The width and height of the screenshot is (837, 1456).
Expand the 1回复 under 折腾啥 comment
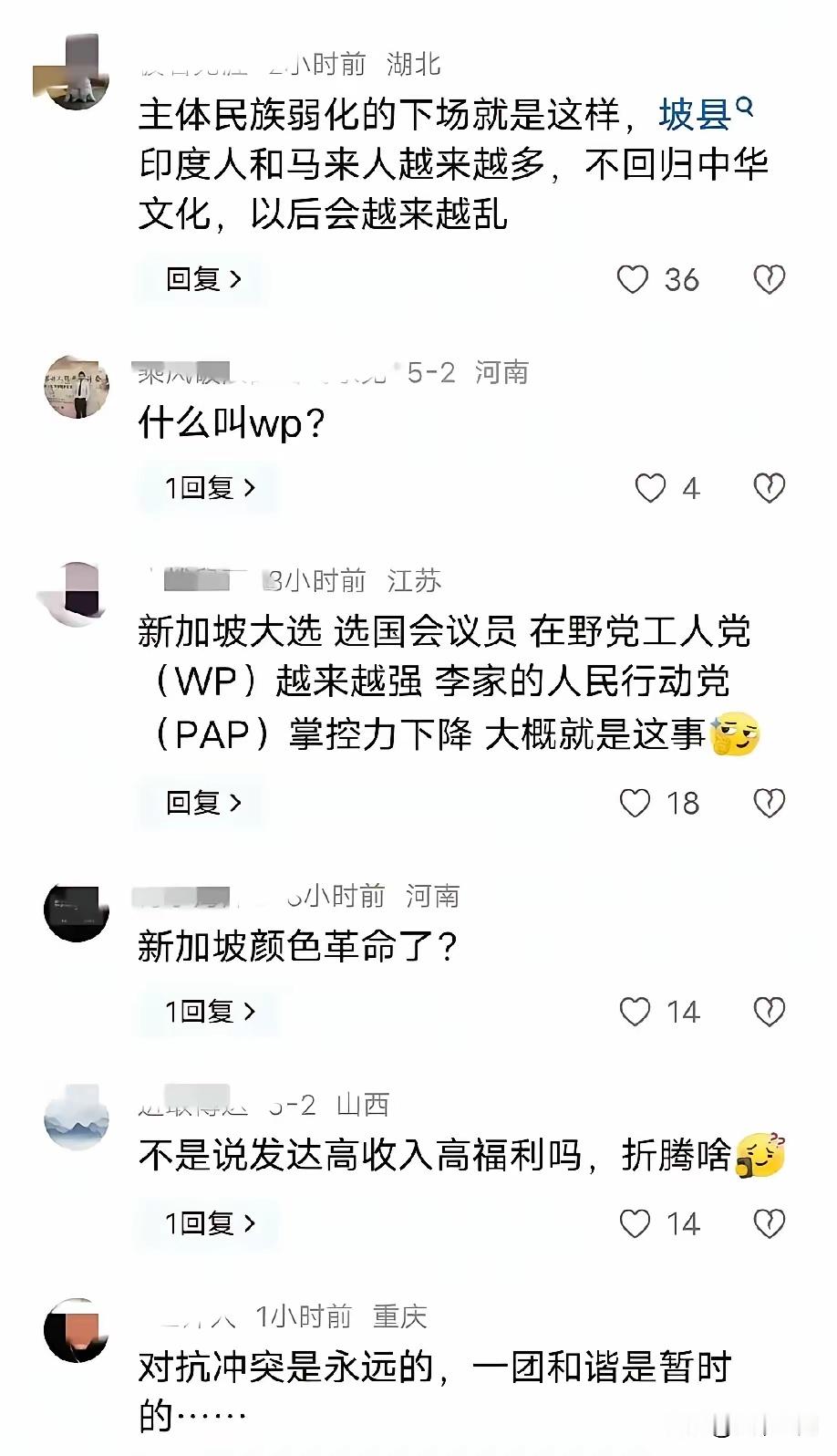[209, 1223]
